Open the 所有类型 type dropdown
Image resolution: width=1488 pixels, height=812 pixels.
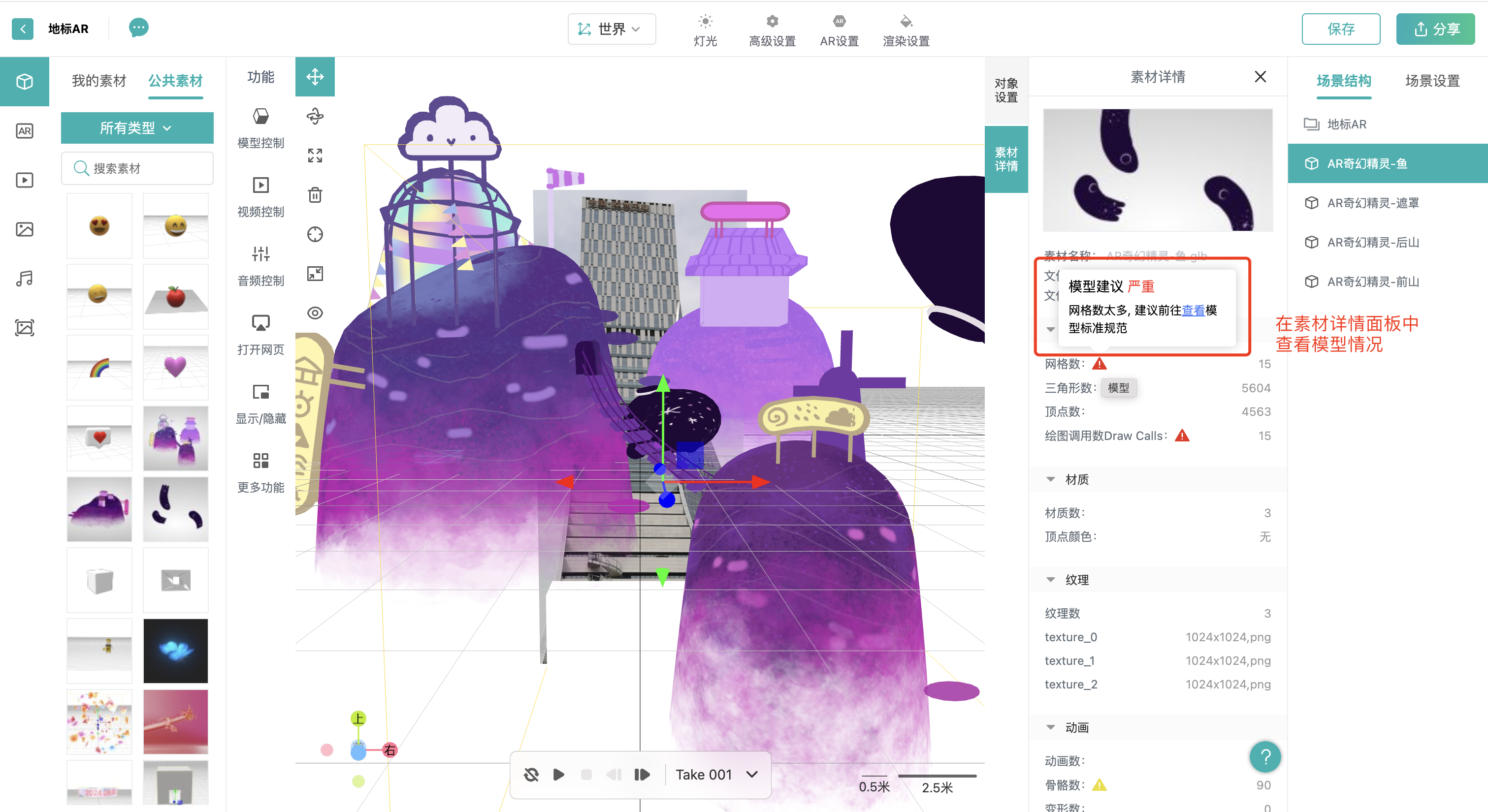(x=137, y=127)
